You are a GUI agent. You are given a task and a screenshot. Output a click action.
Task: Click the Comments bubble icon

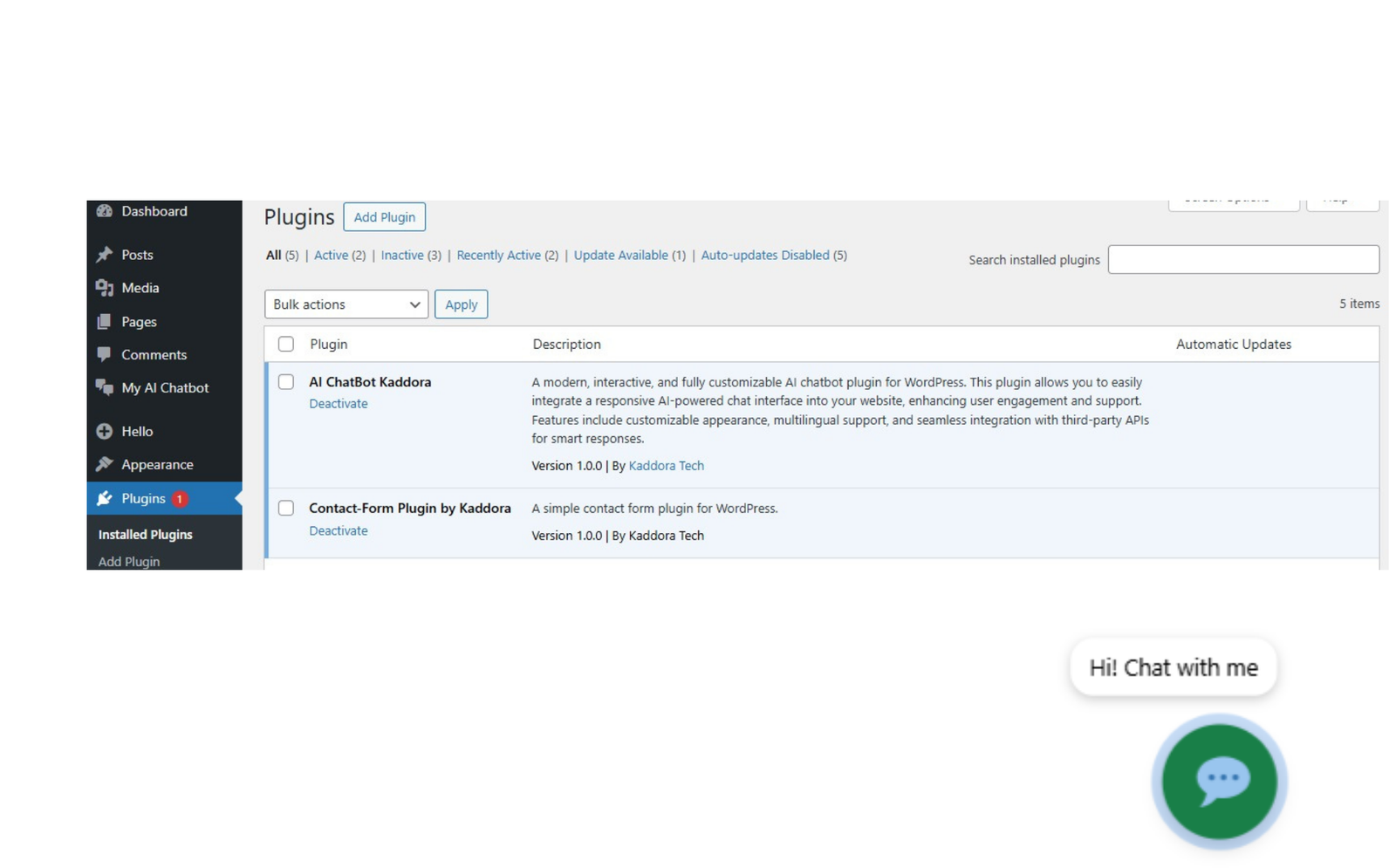(x=105, y=354)
